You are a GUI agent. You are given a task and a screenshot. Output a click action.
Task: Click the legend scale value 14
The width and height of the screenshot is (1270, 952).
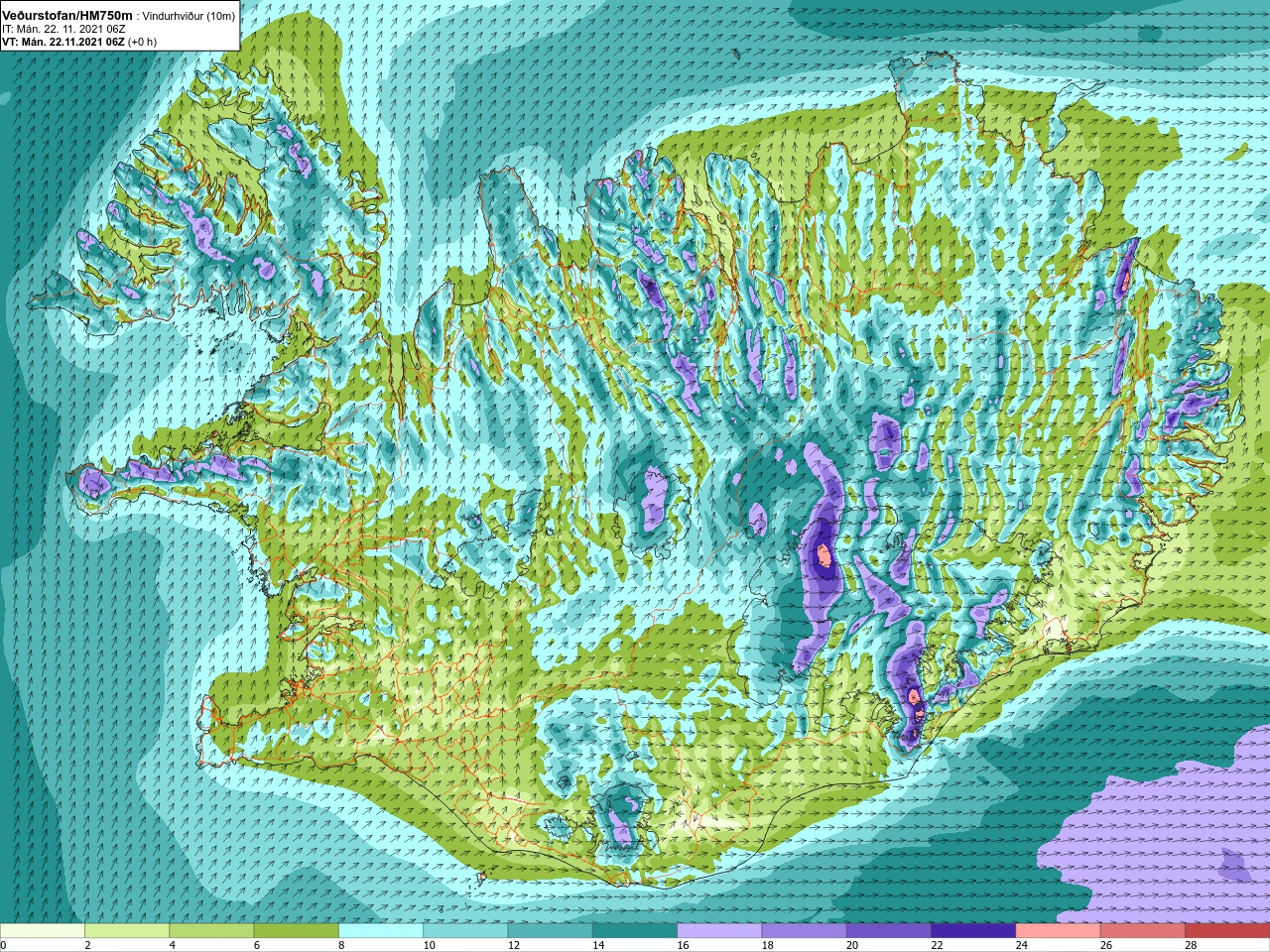(x=598, y=945)
